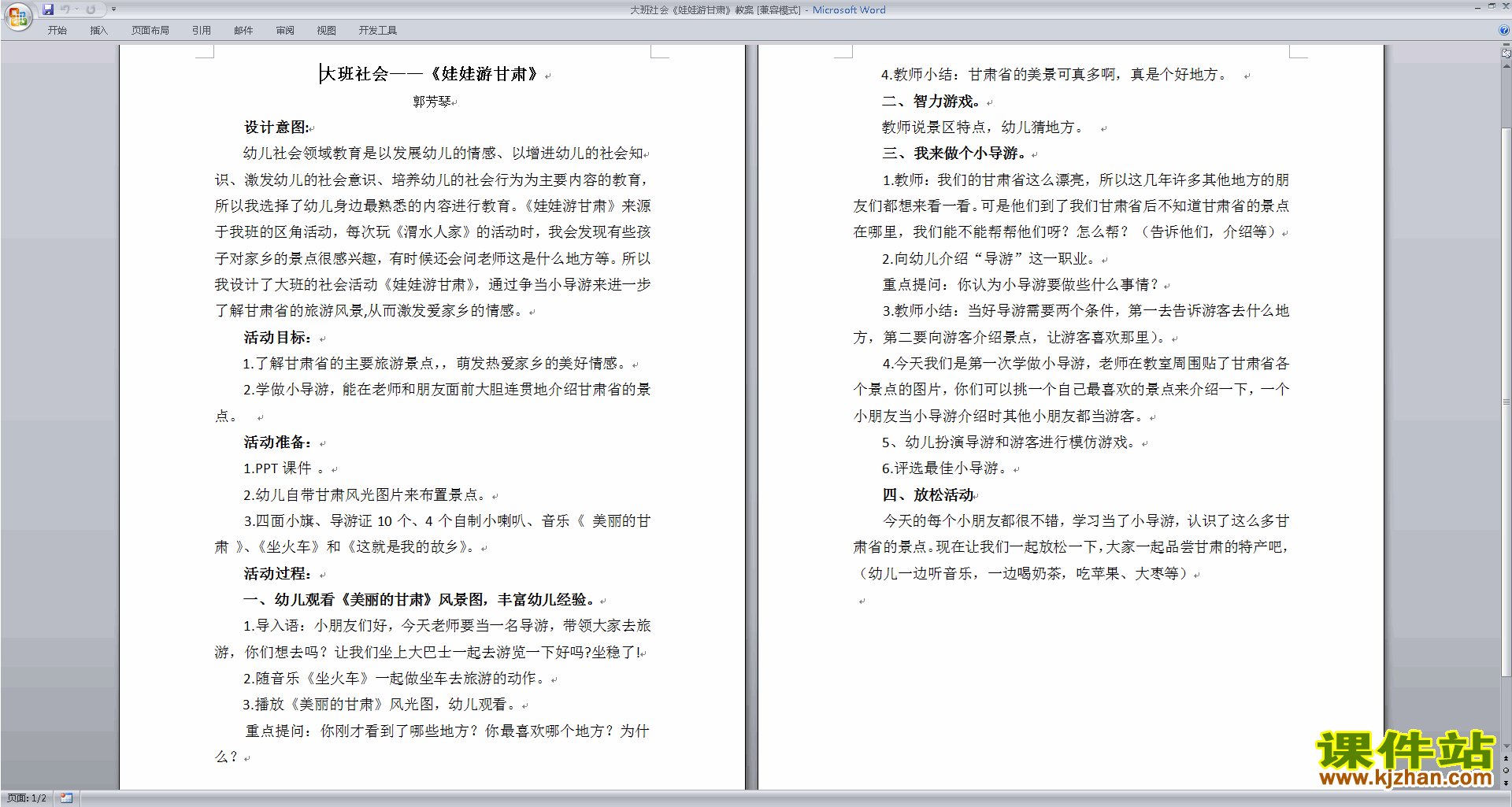The width and height of the screenshot is (1512, 807).
Task: Toggle the ruler view button above scrollbar
Action: click(1506, 54)
